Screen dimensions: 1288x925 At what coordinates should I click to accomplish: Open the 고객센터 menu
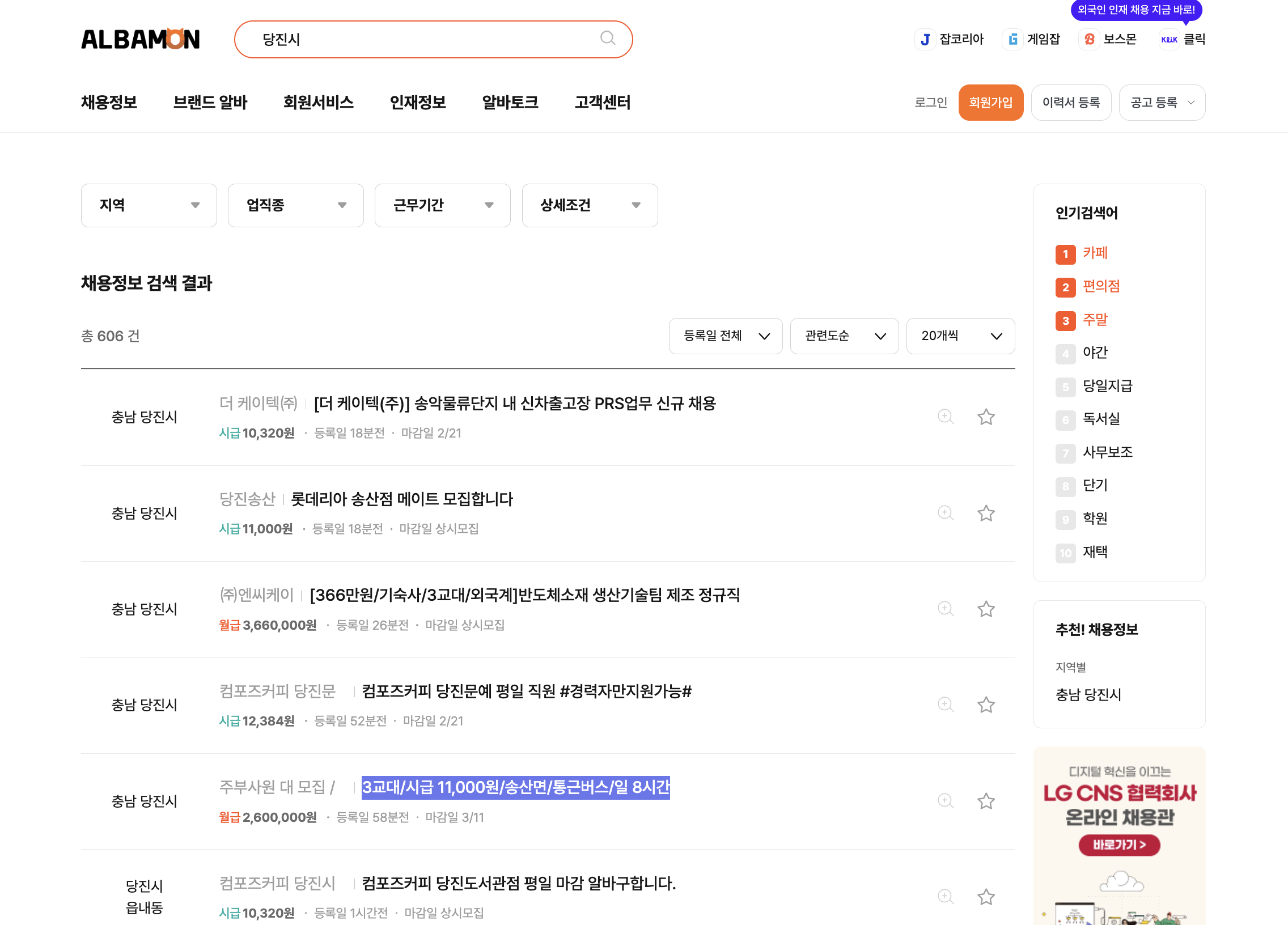(602, 102)
